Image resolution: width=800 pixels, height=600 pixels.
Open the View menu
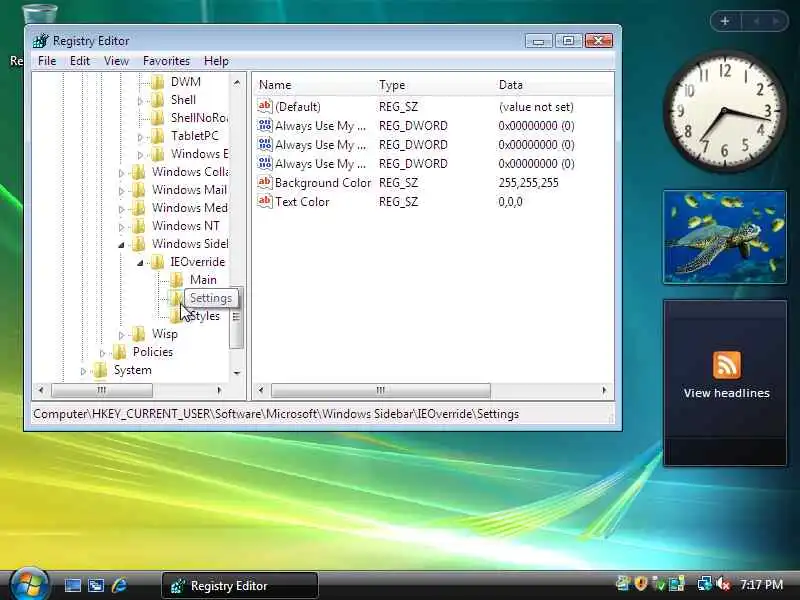[116, 61]
